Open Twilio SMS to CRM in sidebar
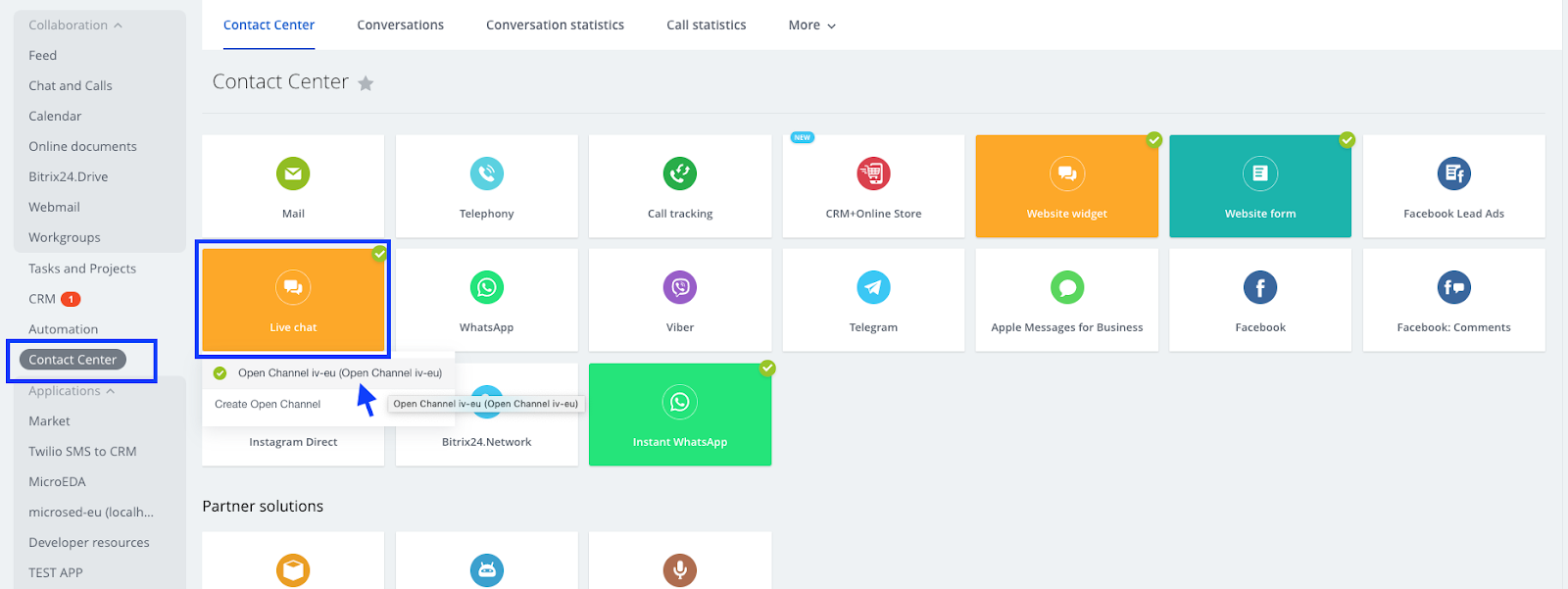Image resolution: width=1568 pixels, height=589 pixels. (x=82, y=452)
